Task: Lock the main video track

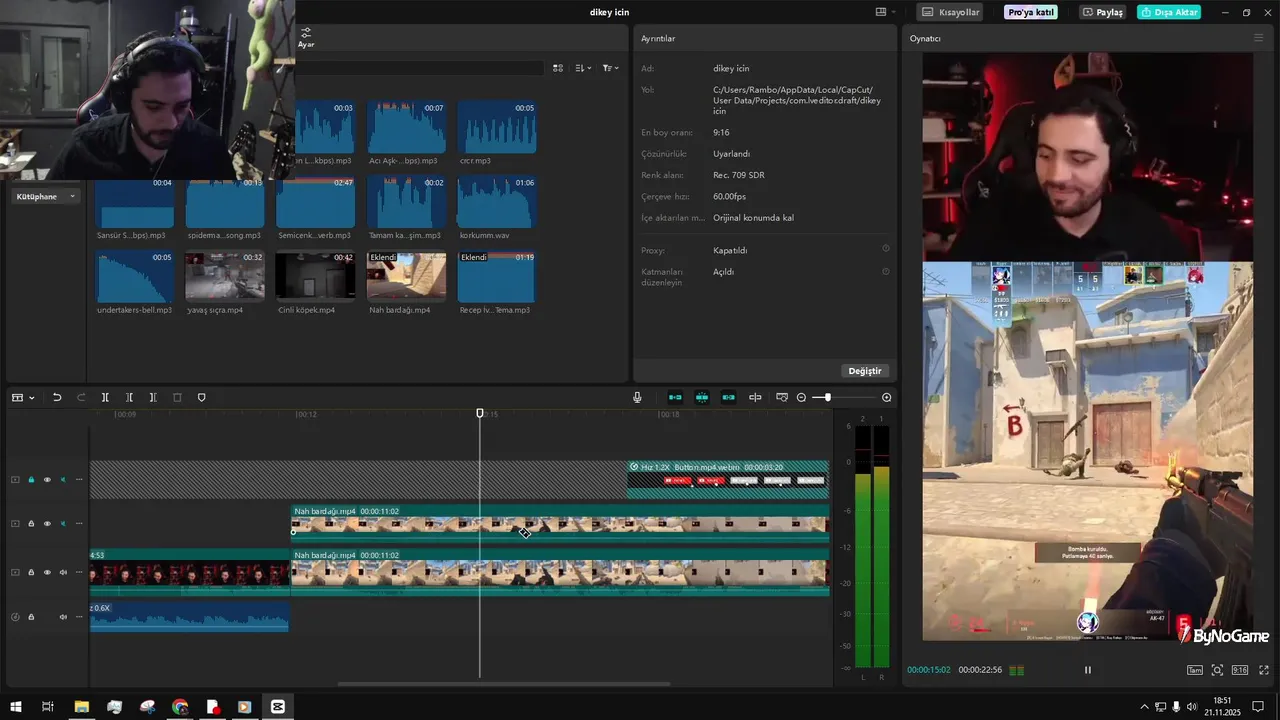Action: pos(31,572)
